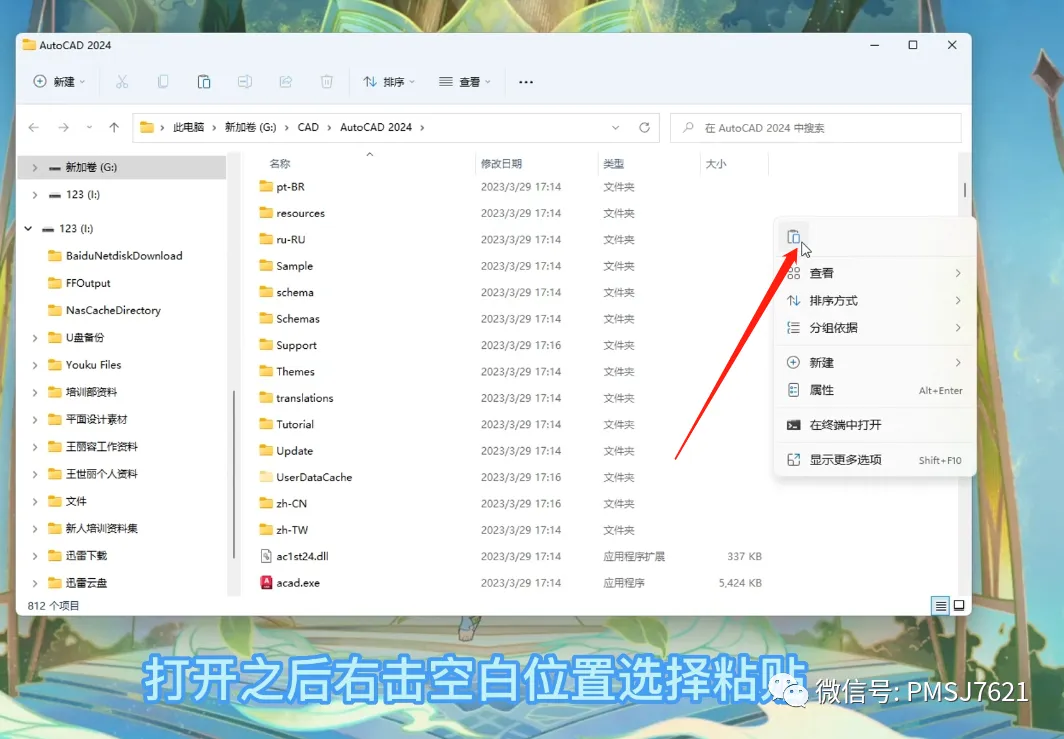Click the delete trash icon in toolbar
Viewport: 1064px width, 739px height.
pos(326,82)
